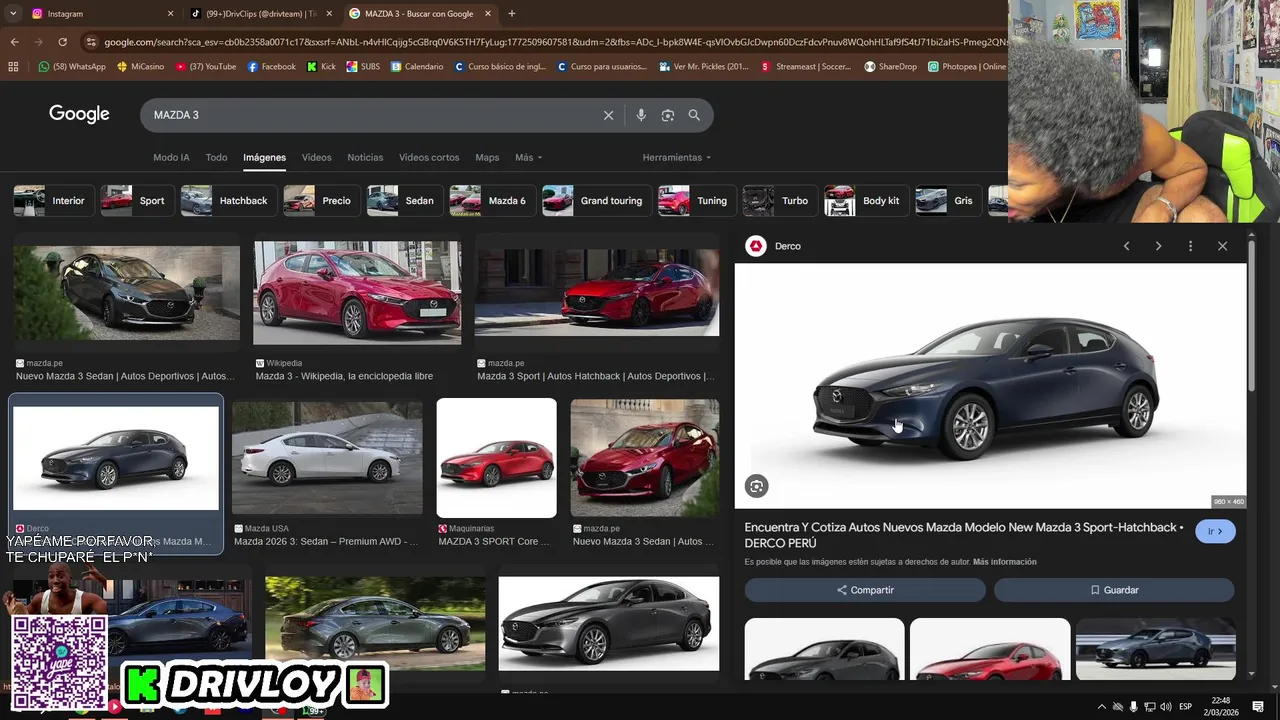Start voice search with the microphone icon
The image size is (1280, 720).
(x=641, y=115)
